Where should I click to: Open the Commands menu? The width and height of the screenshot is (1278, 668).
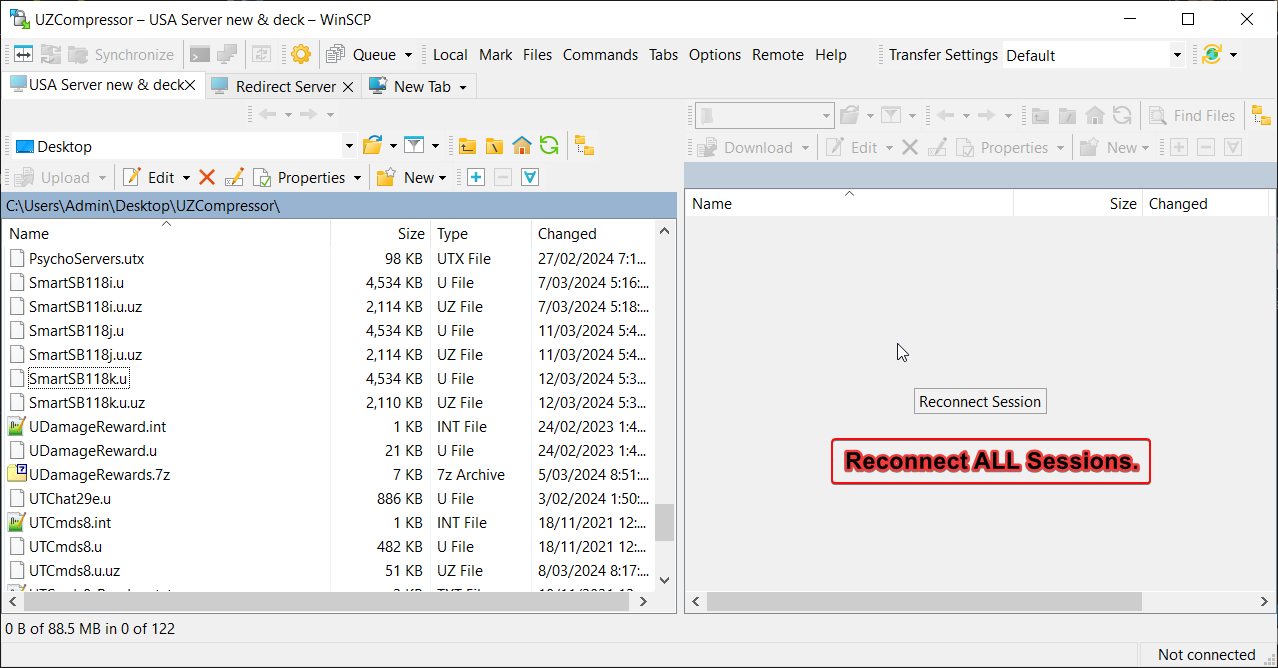(600, 55)
